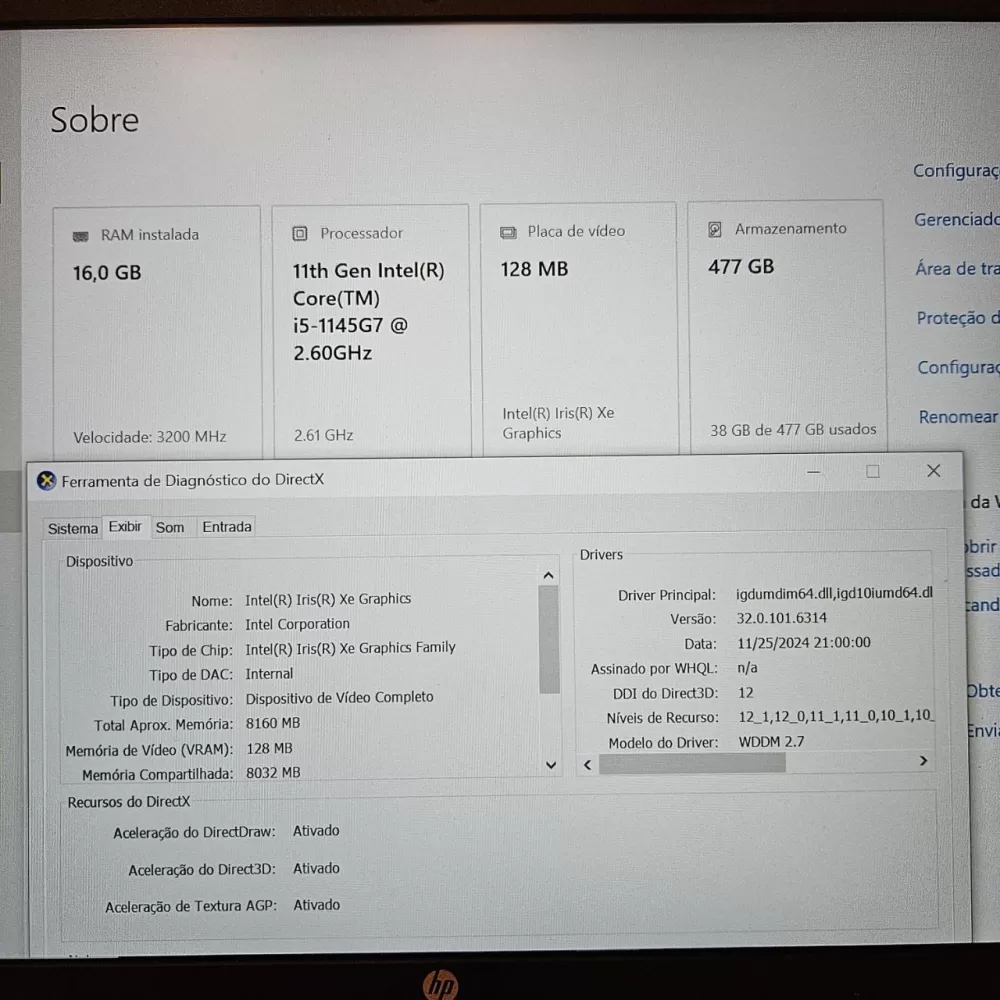Open the Som tab
Image resolution: width=1000 pixels, height=1000 pixels.
click(170, 527)
